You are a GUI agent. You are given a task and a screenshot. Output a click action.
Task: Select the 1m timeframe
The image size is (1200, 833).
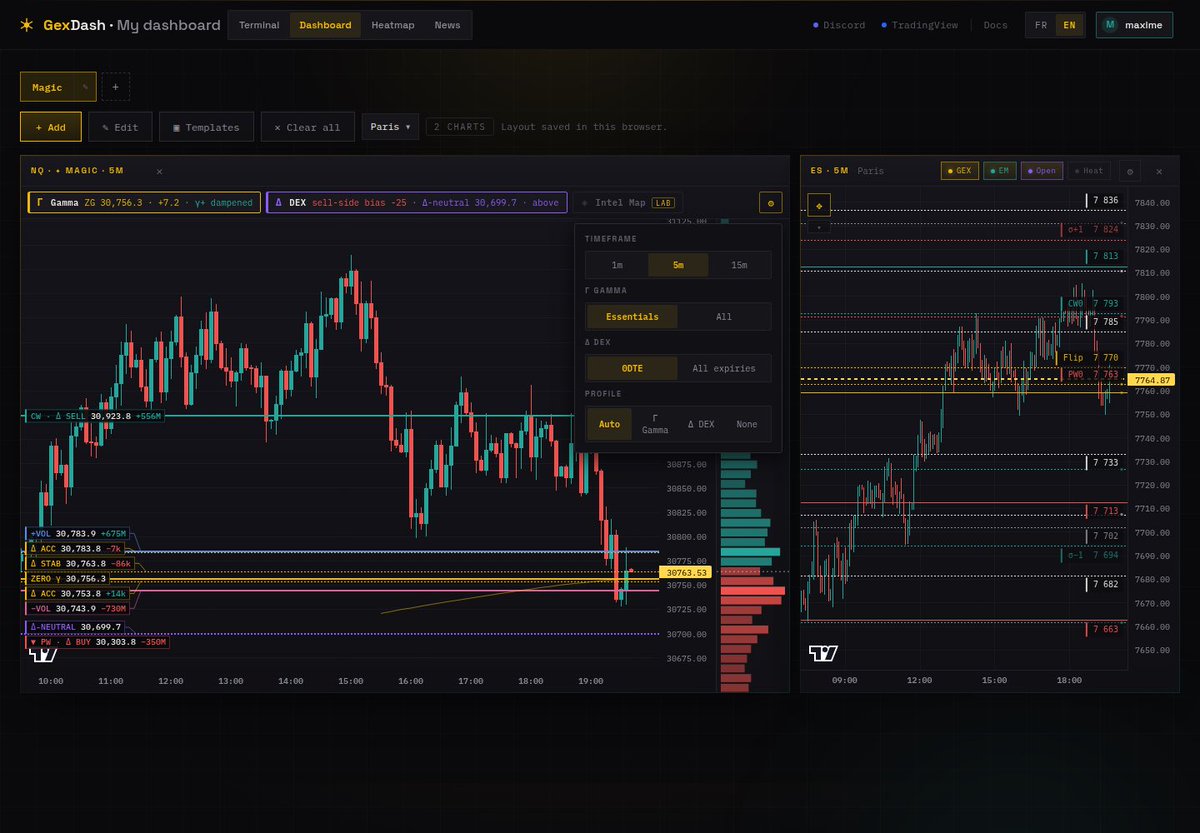click(x=617, y=265)
